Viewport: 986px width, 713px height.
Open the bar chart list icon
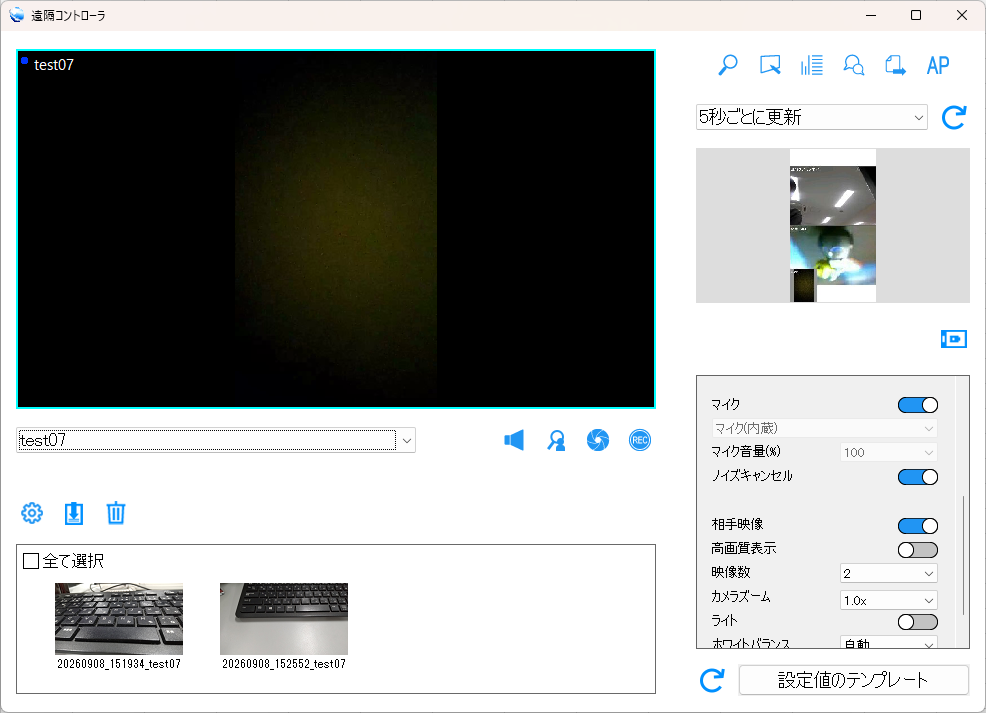812,65
